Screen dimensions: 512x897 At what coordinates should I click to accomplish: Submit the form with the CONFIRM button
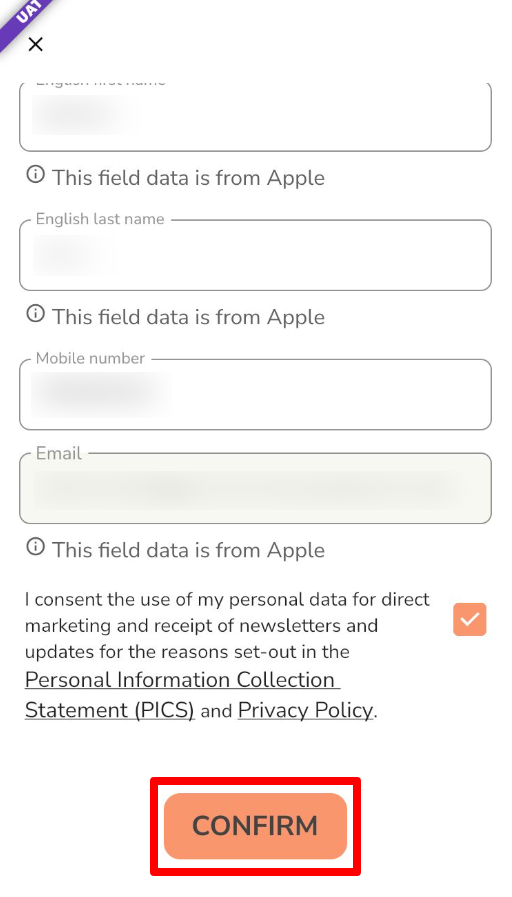[x=255, y=826]
